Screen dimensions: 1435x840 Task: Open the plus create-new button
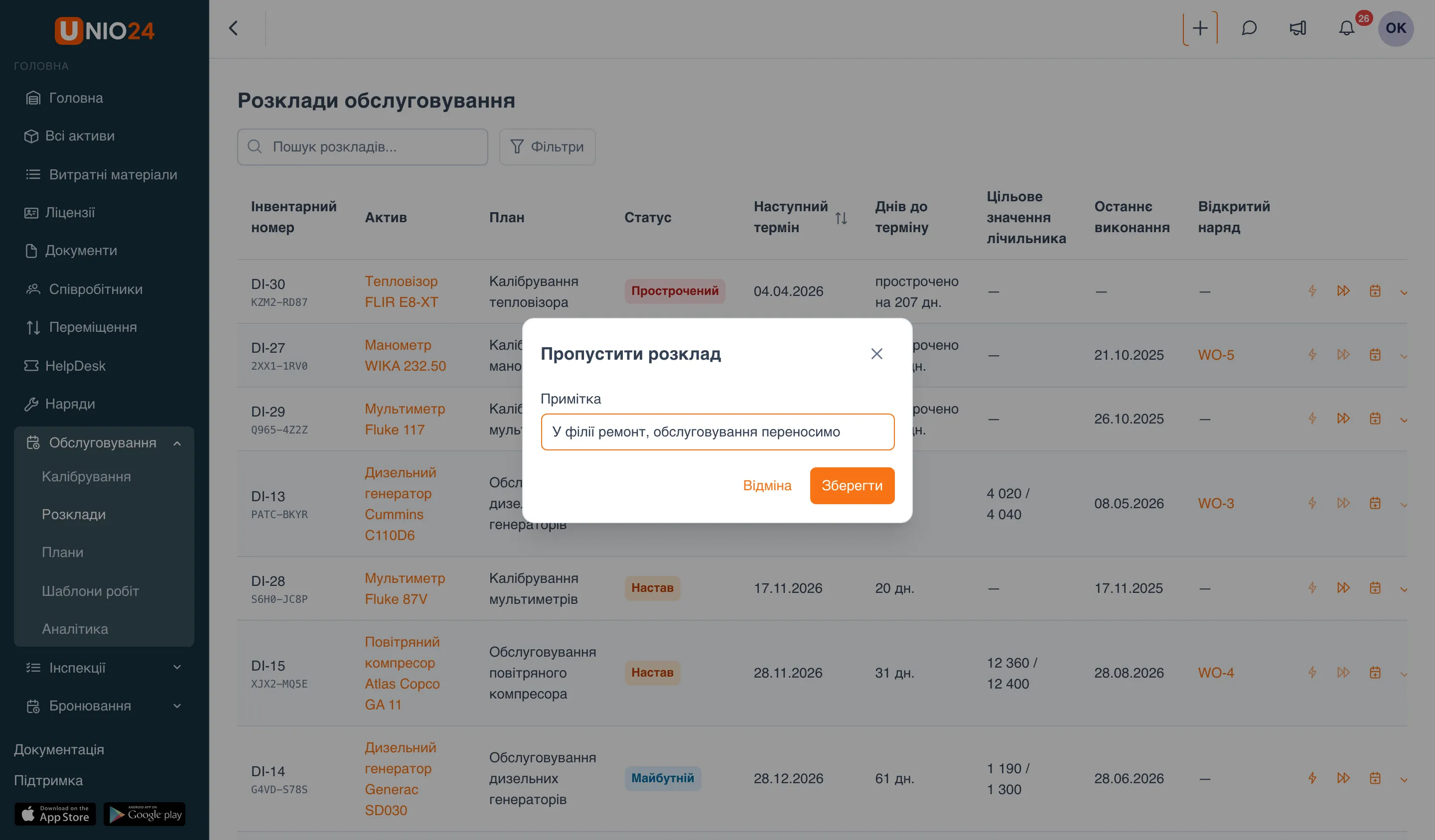point(1200,28)
